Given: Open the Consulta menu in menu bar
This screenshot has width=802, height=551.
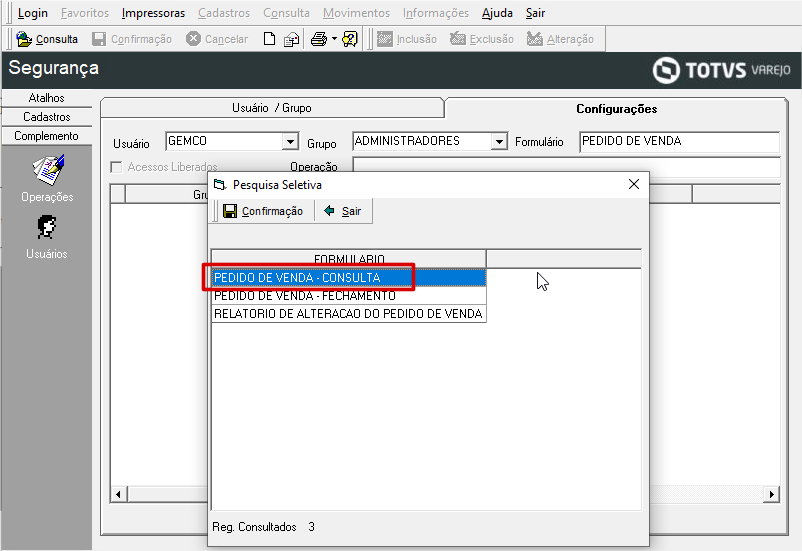Looking at the screenshot, I should point(286,13).
